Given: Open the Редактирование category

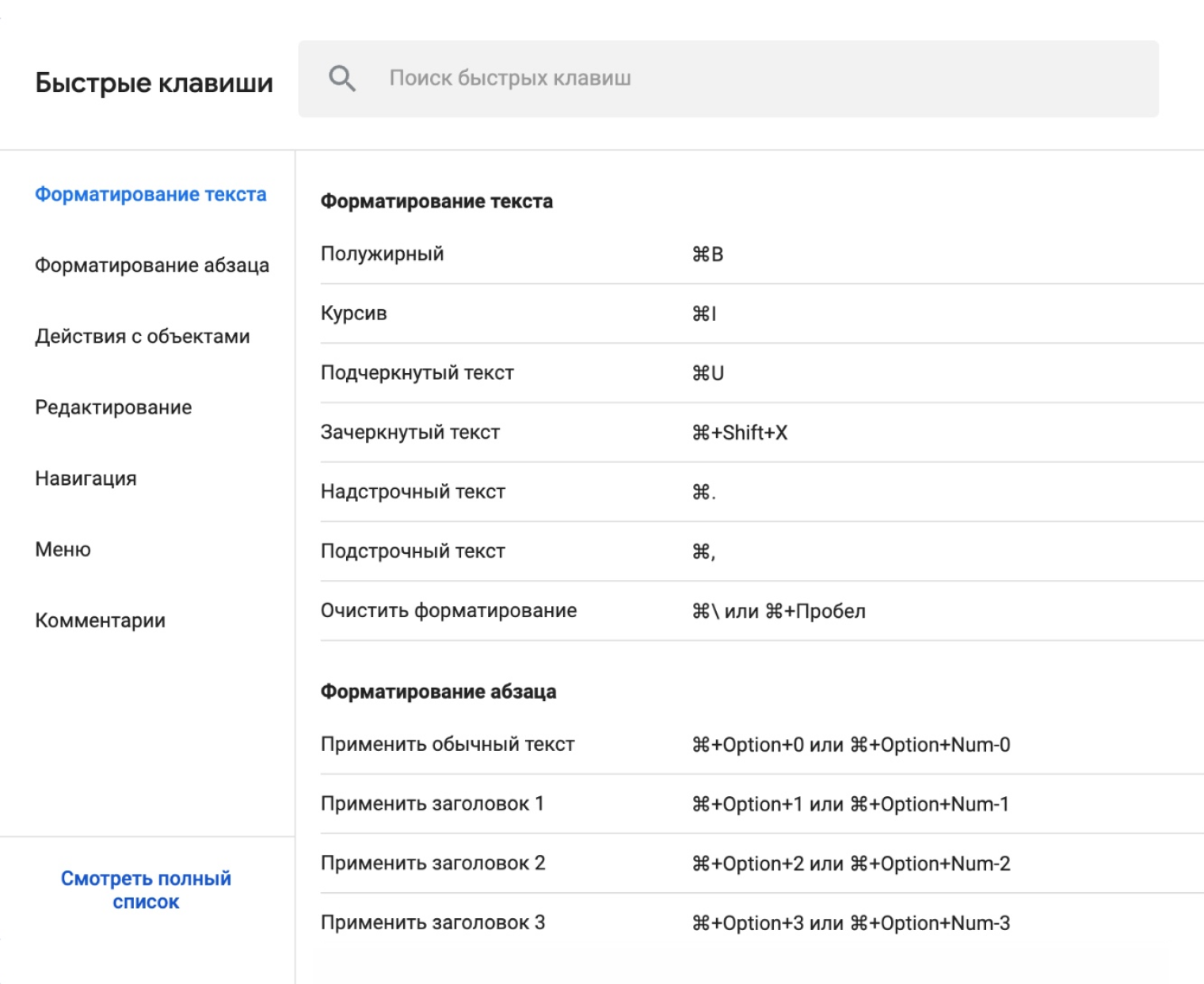Looking at the screenshot, I should 113,407.
